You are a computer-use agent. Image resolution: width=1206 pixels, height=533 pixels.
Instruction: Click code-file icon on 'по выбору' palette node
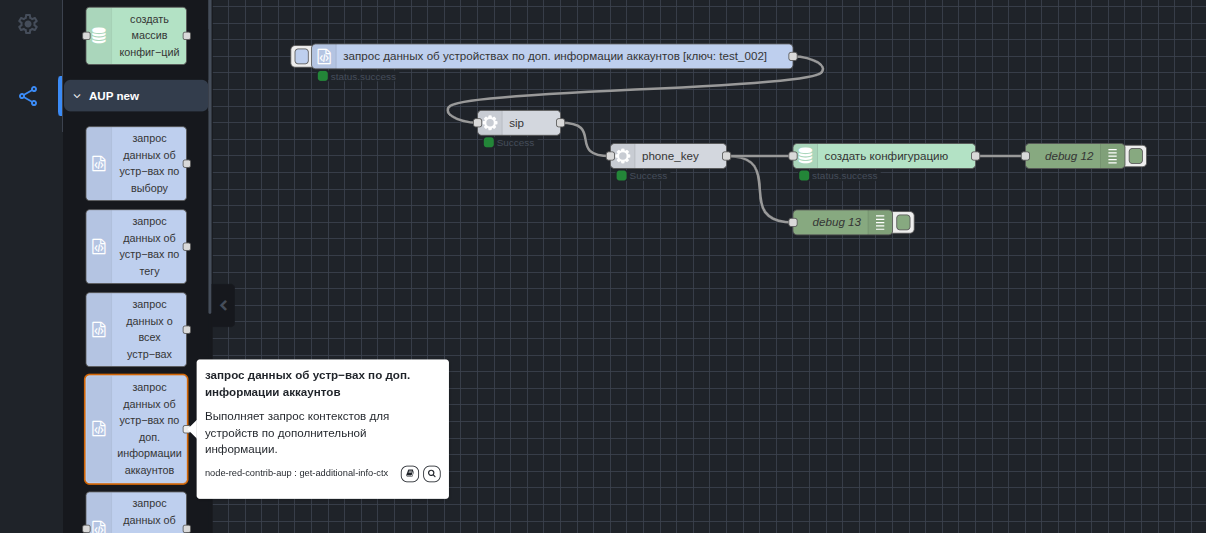pos(99,163)
